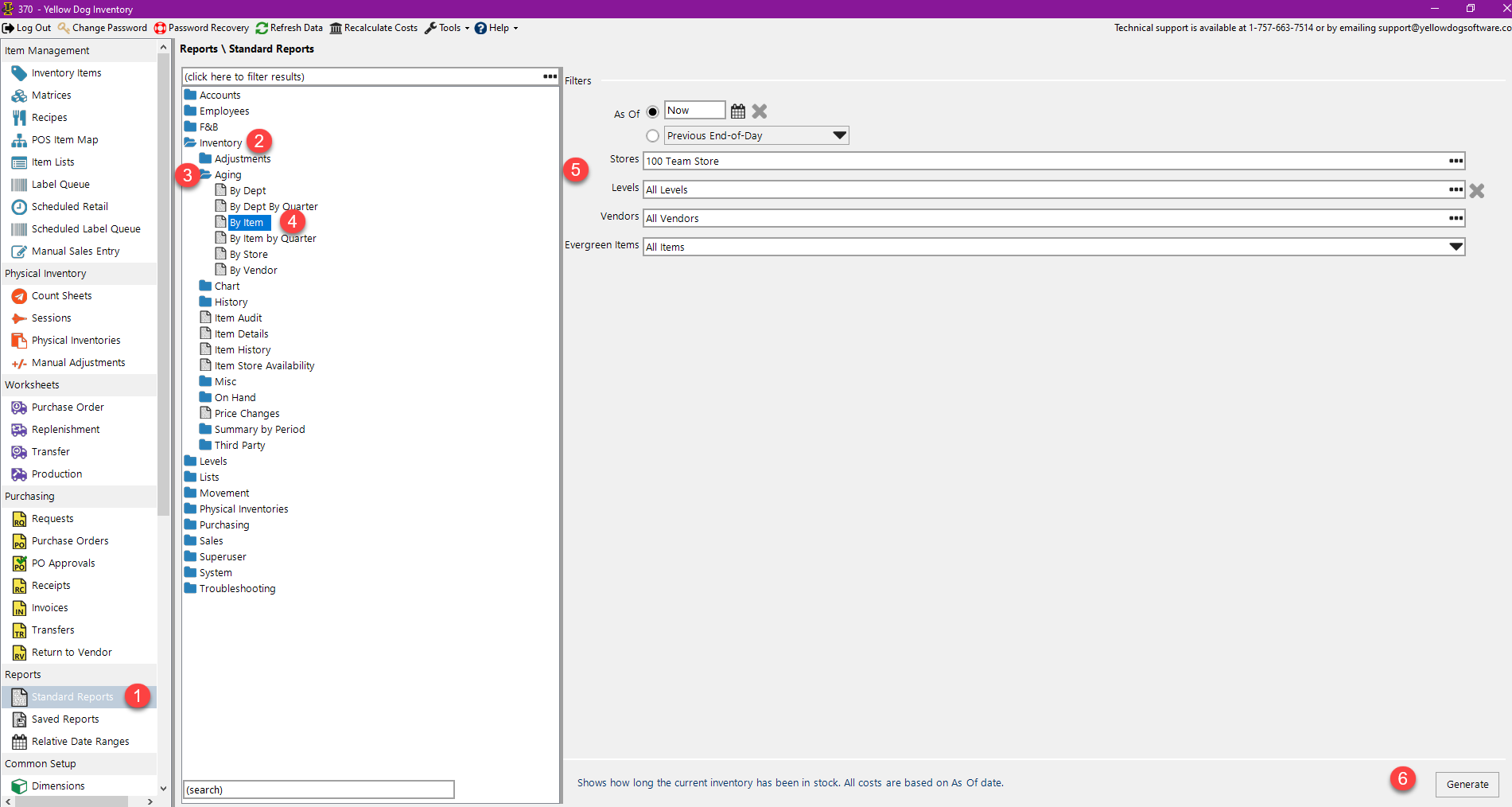Viewport: 1512px width, 807px height.
Task: Open the As Of calendar date picker
Action: [738, 111]
